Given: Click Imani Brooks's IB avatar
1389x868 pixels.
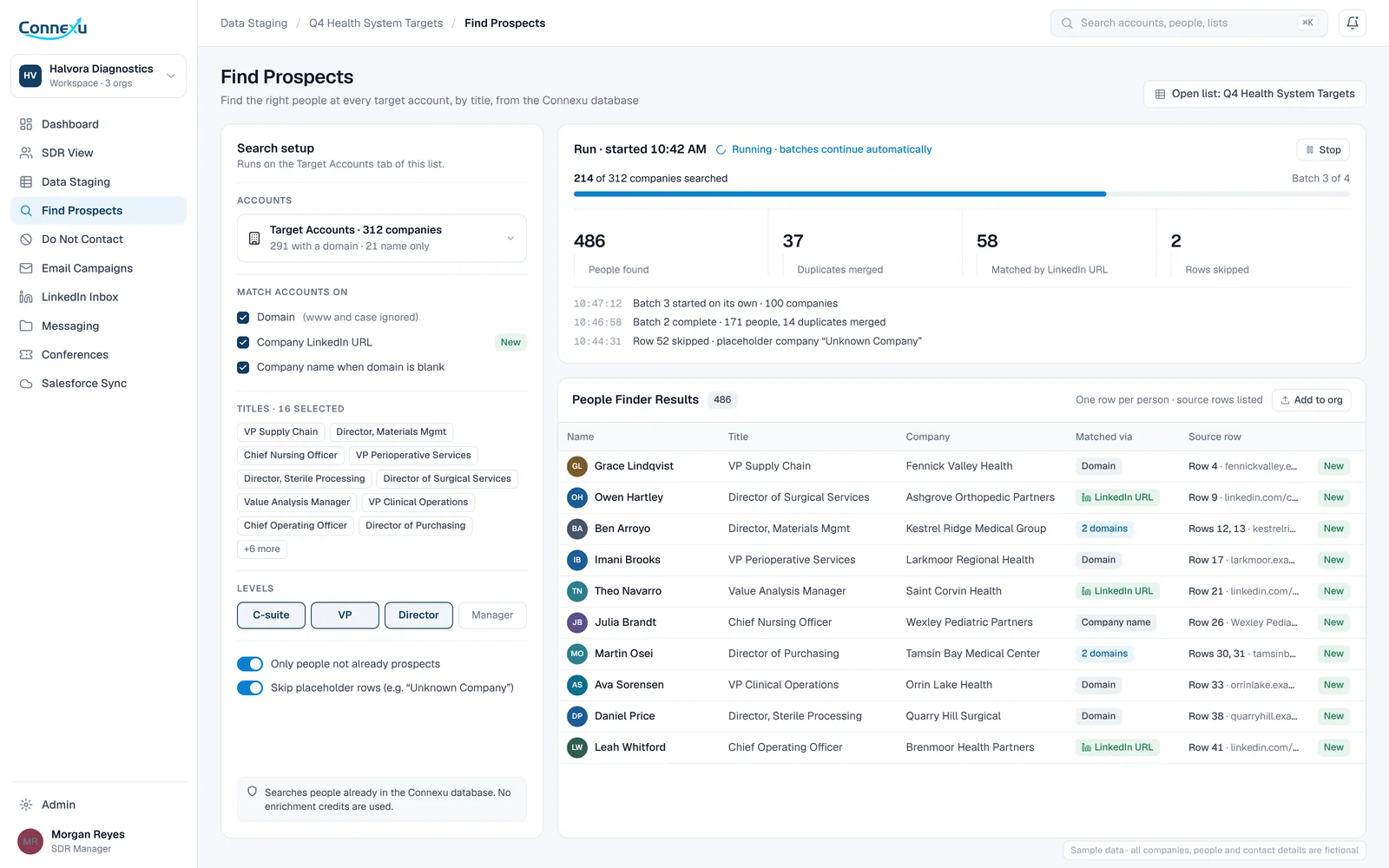Looking at the screenshot, I should coord(577,560).
